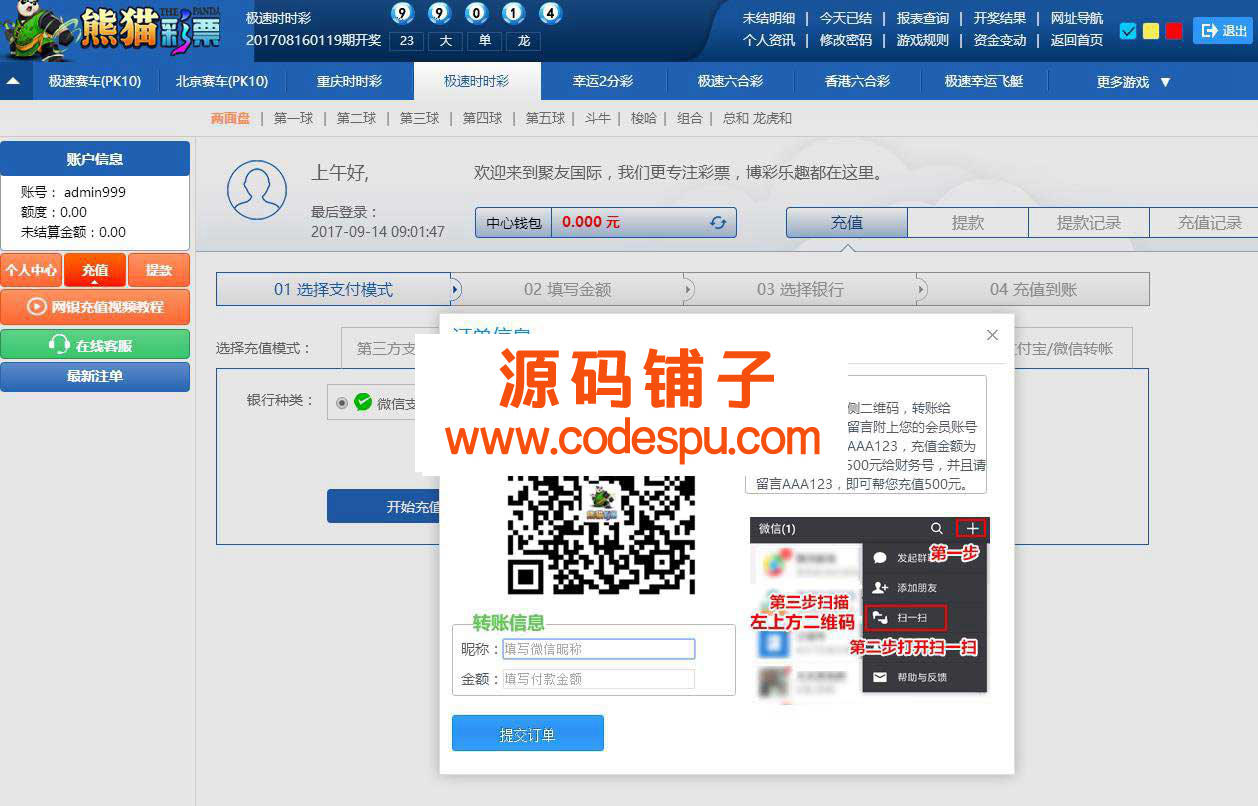Click the payment QR code image

click(x=600, y=531)
